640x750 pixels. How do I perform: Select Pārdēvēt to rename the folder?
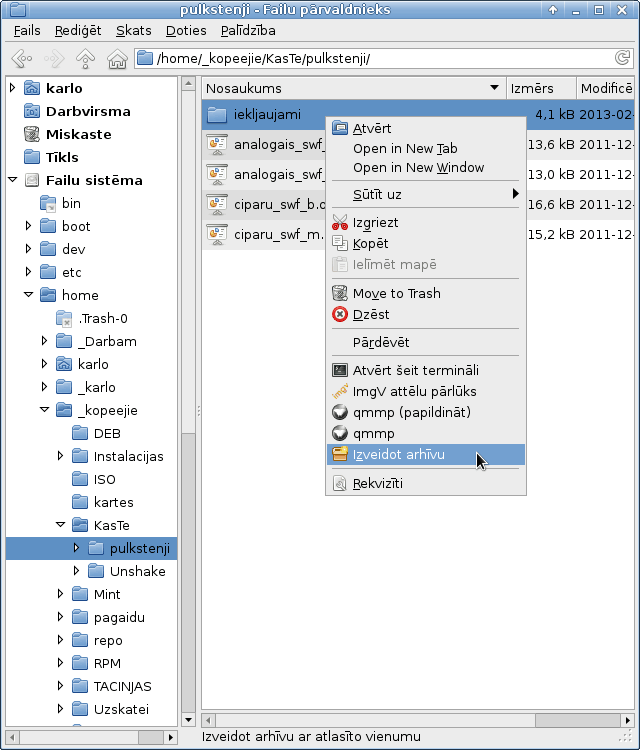[426, 342]
